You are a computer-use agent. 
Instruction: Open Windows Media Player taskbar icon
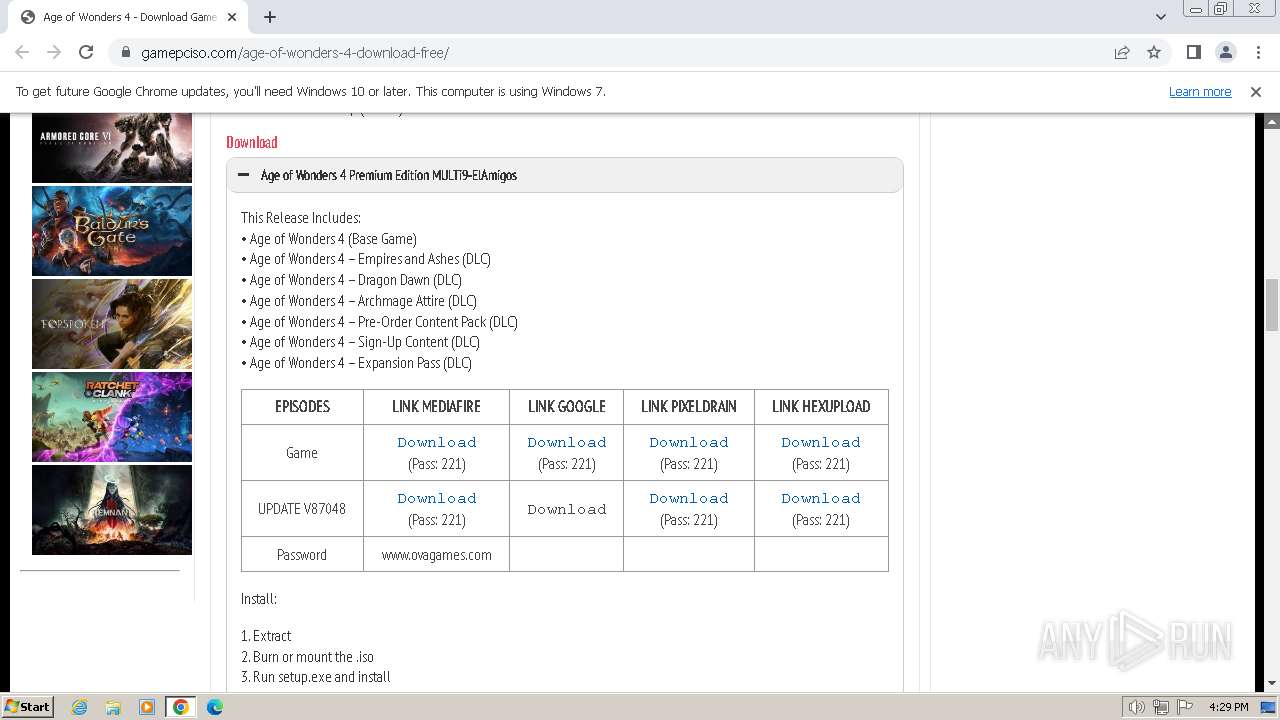coord(147,707)
